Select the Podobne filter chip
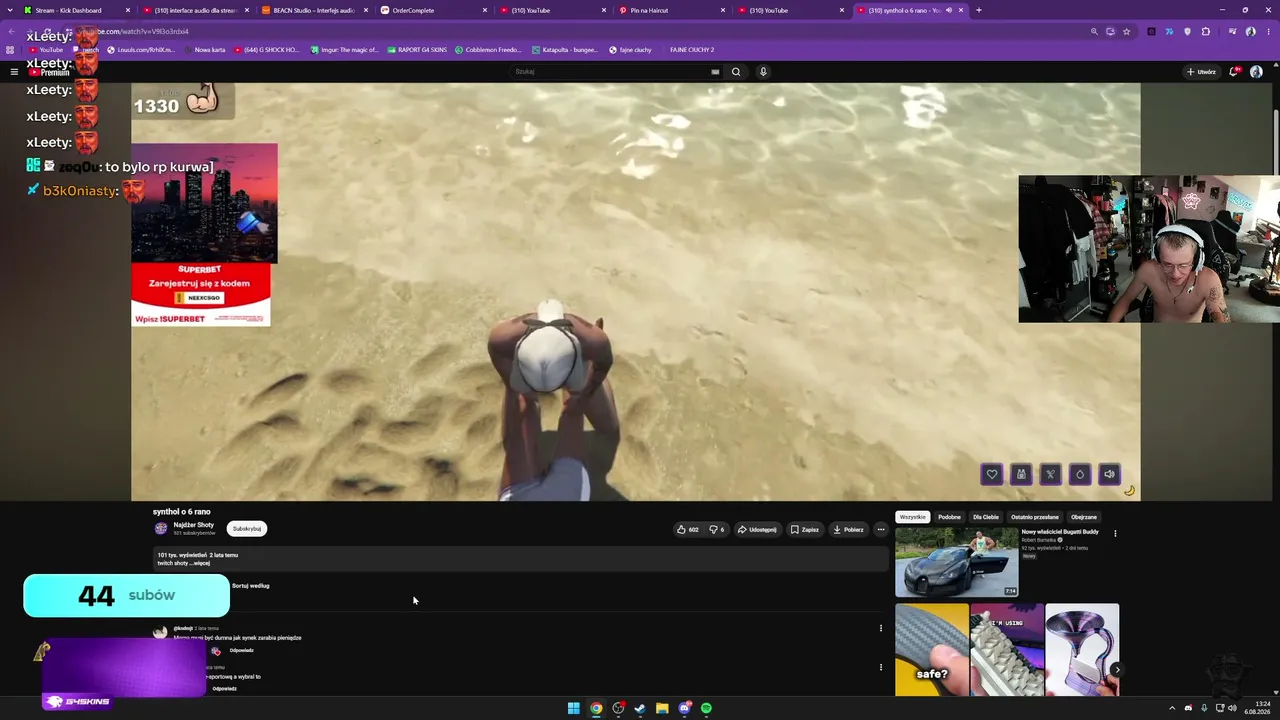The width and height of the screenshot is (1280, 720). pos(949,517)
